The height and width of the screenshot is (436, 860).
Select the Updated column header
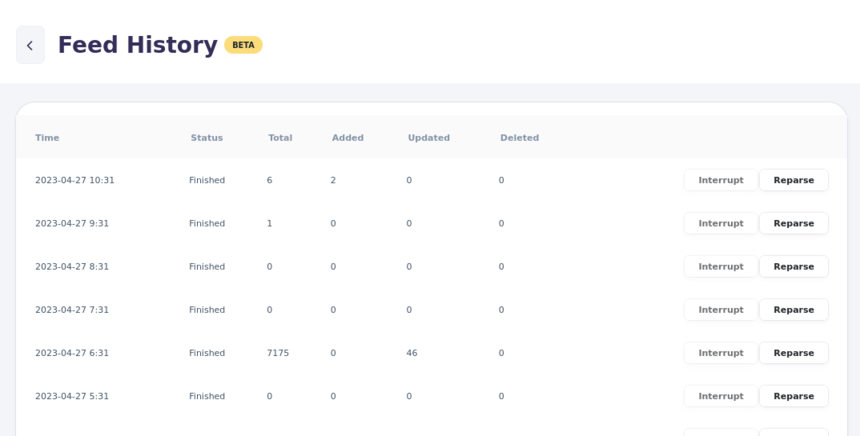click(x=428, y=138)
